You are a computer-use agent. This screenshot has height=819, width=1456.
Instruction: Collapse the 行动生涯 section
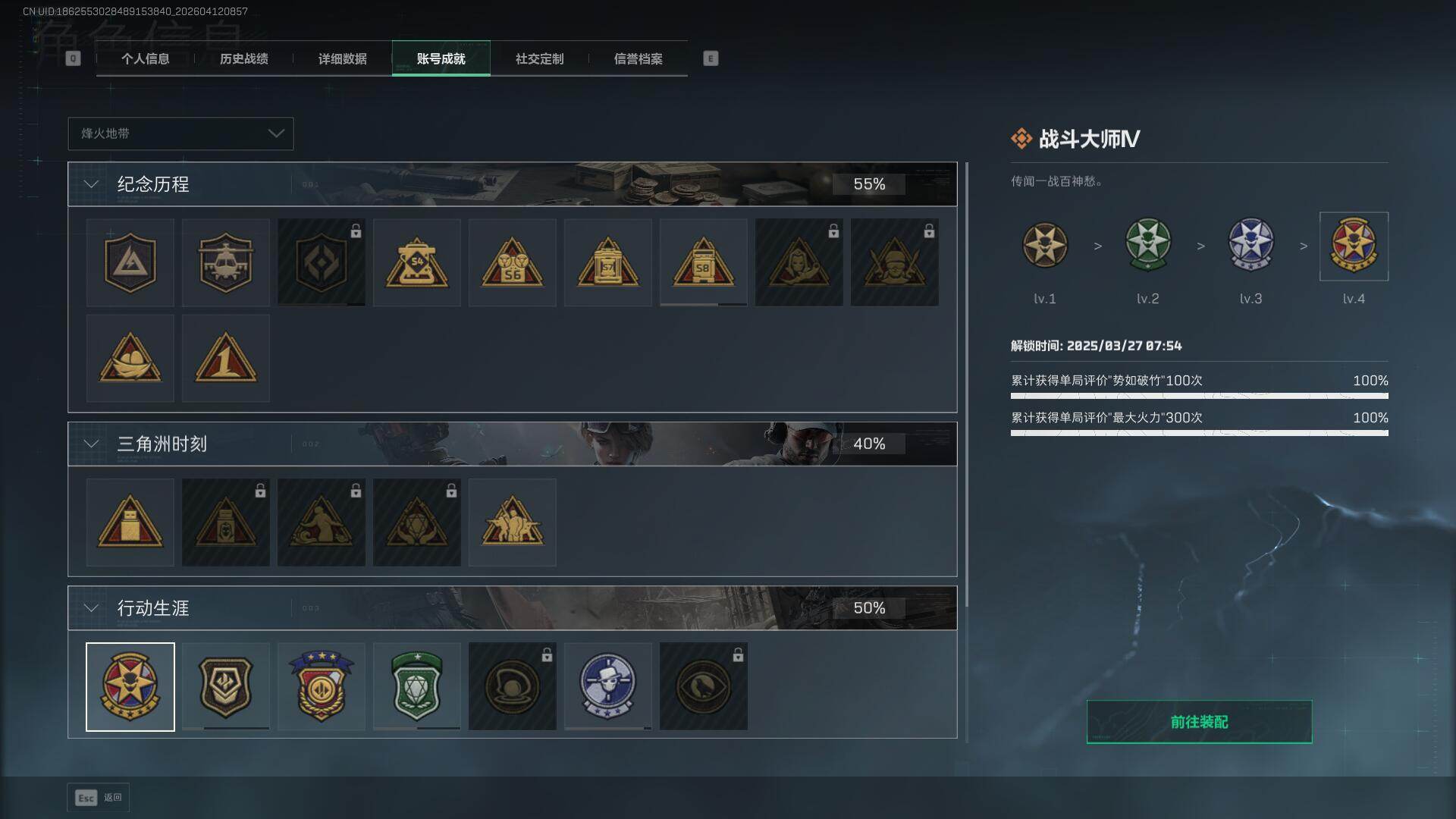(91, 608)
